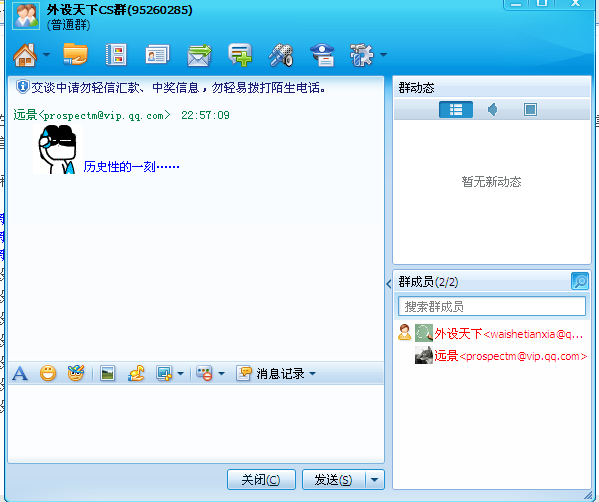Switch group dynamics to list view
This screenshot has width=599, height=502.
456,110
